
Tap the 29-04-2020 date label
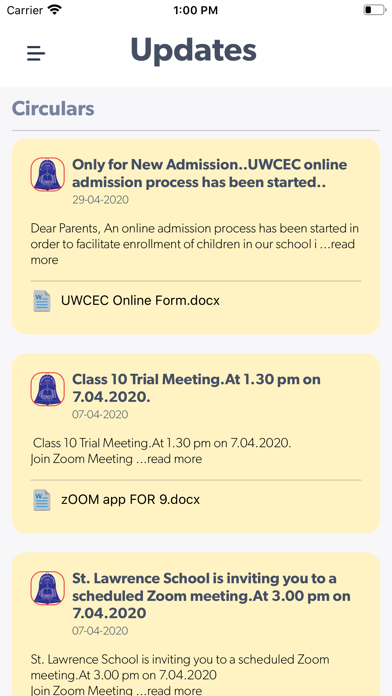click(100, 200)
